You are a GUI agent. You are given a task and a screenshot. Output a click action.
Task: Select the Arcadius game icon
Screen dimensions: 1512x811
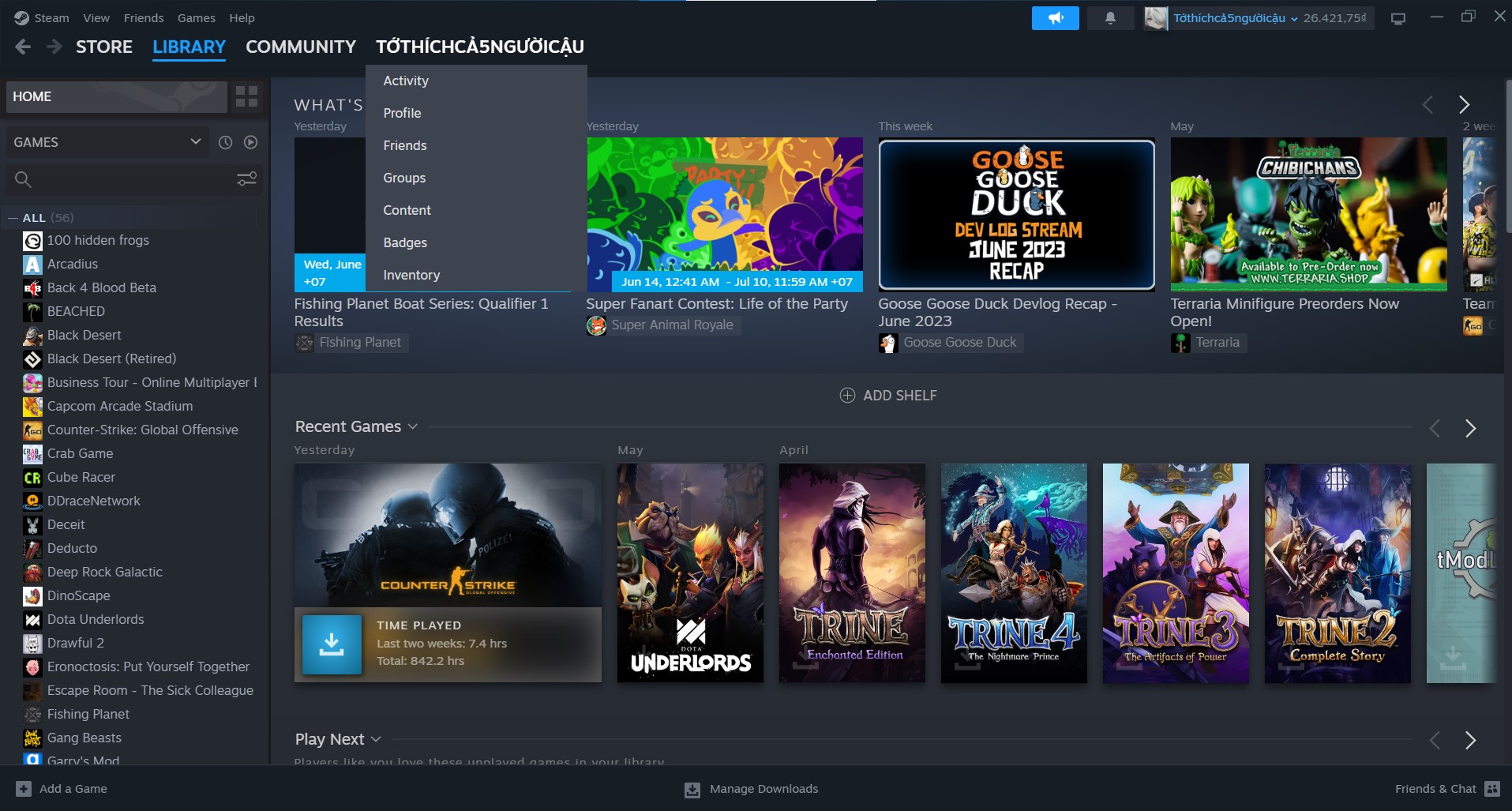click(32, 265)
